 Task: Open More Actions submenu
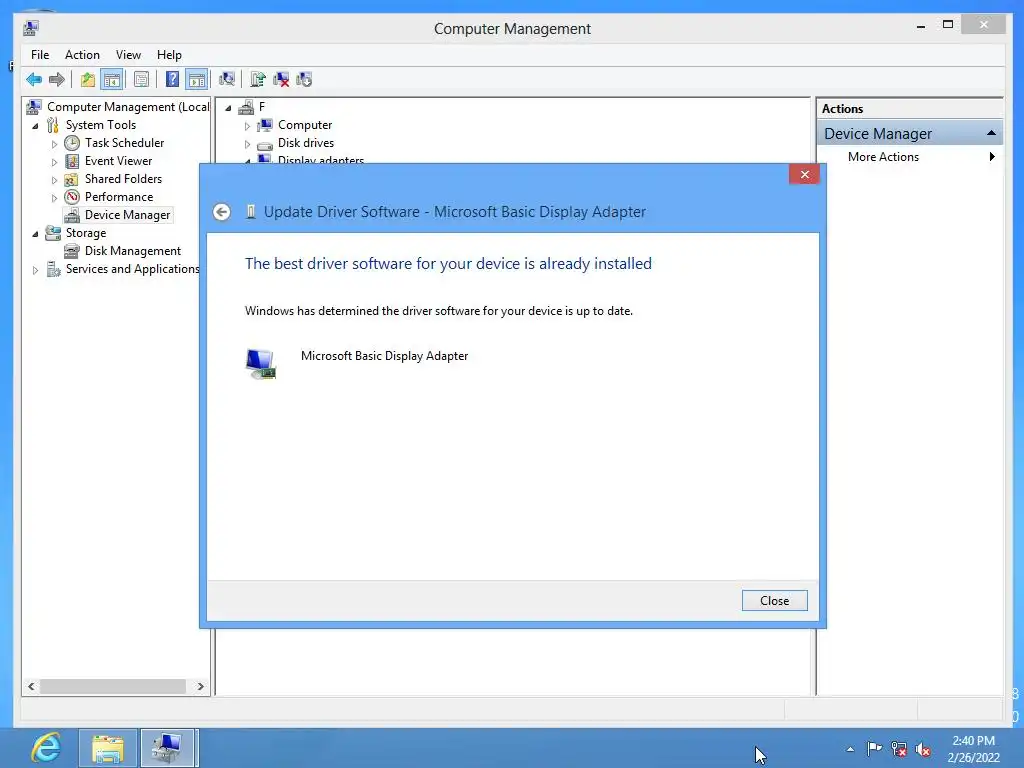coord(883,157)
